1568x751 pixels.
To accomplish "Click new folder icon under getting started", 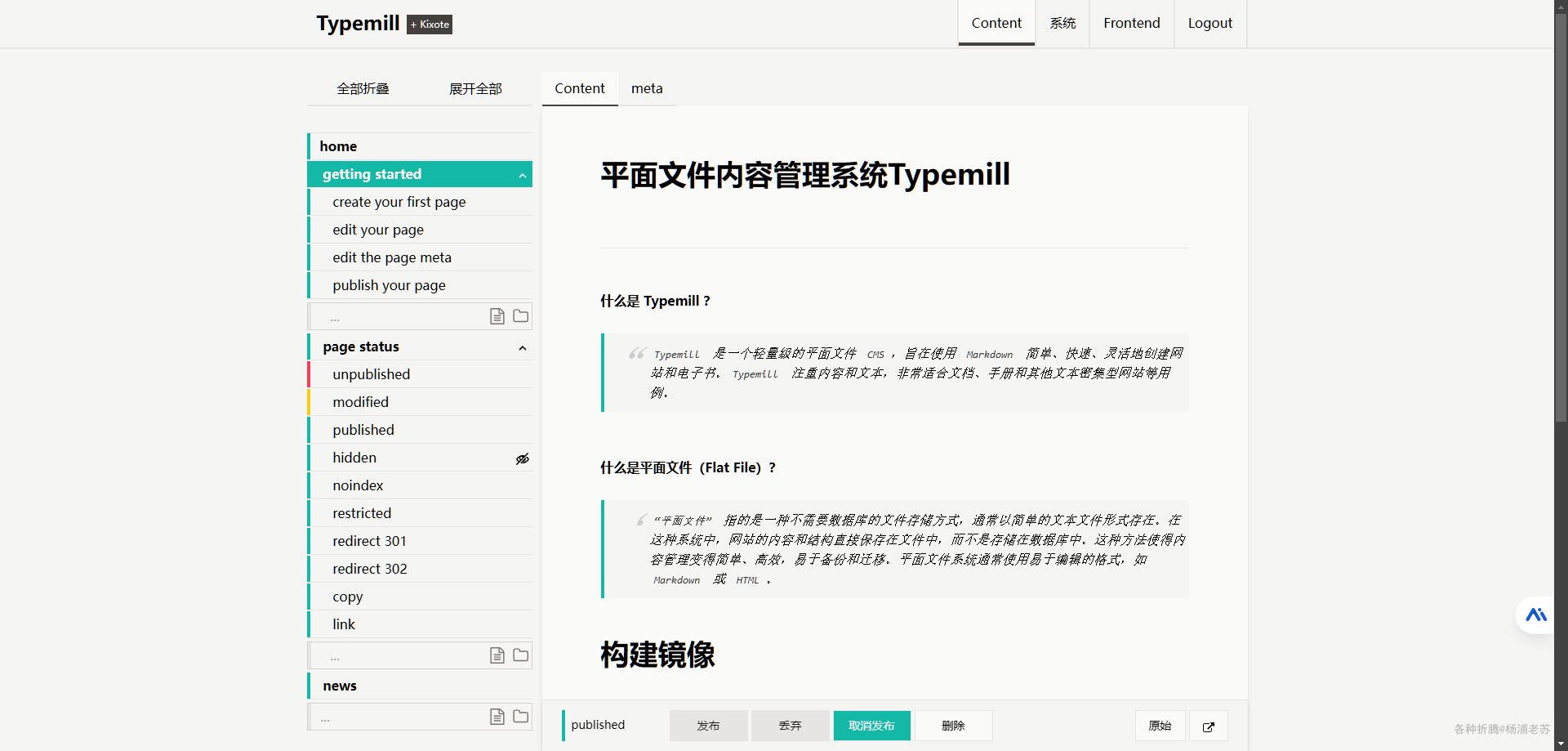I will (x=520, y=316).
